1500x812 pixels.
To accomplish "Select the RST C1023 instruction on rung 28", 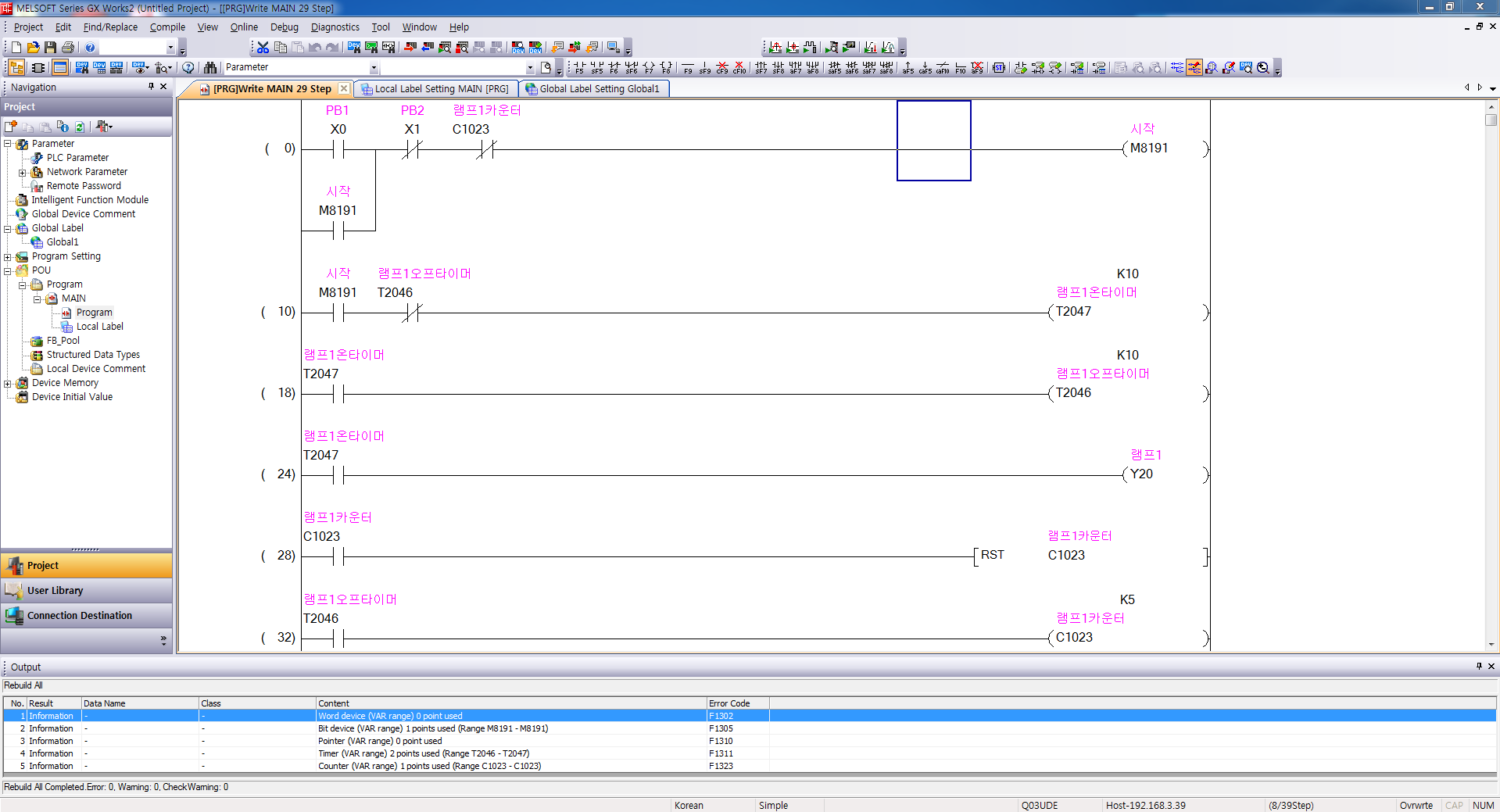I will point(1091,556).
